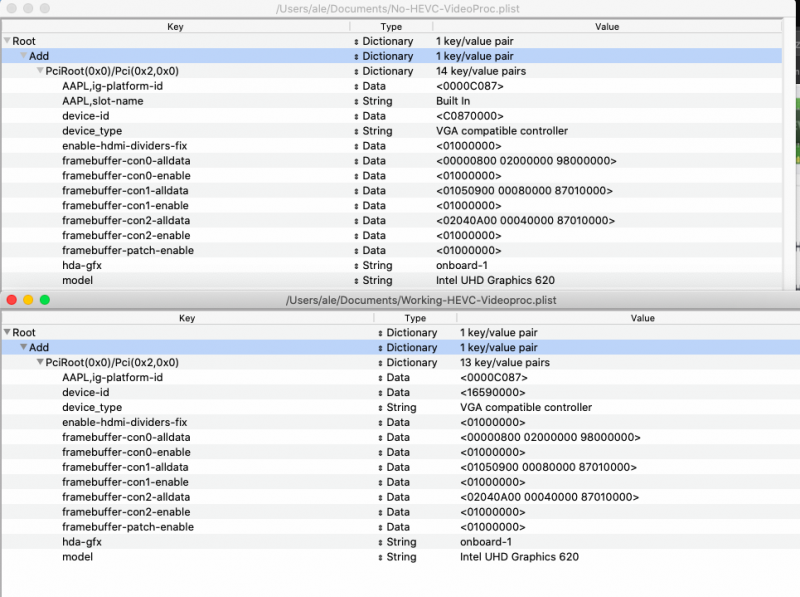
Task: Collapse the Root entry in No-HEVC-VideoProc window
Action: [8, 41]
